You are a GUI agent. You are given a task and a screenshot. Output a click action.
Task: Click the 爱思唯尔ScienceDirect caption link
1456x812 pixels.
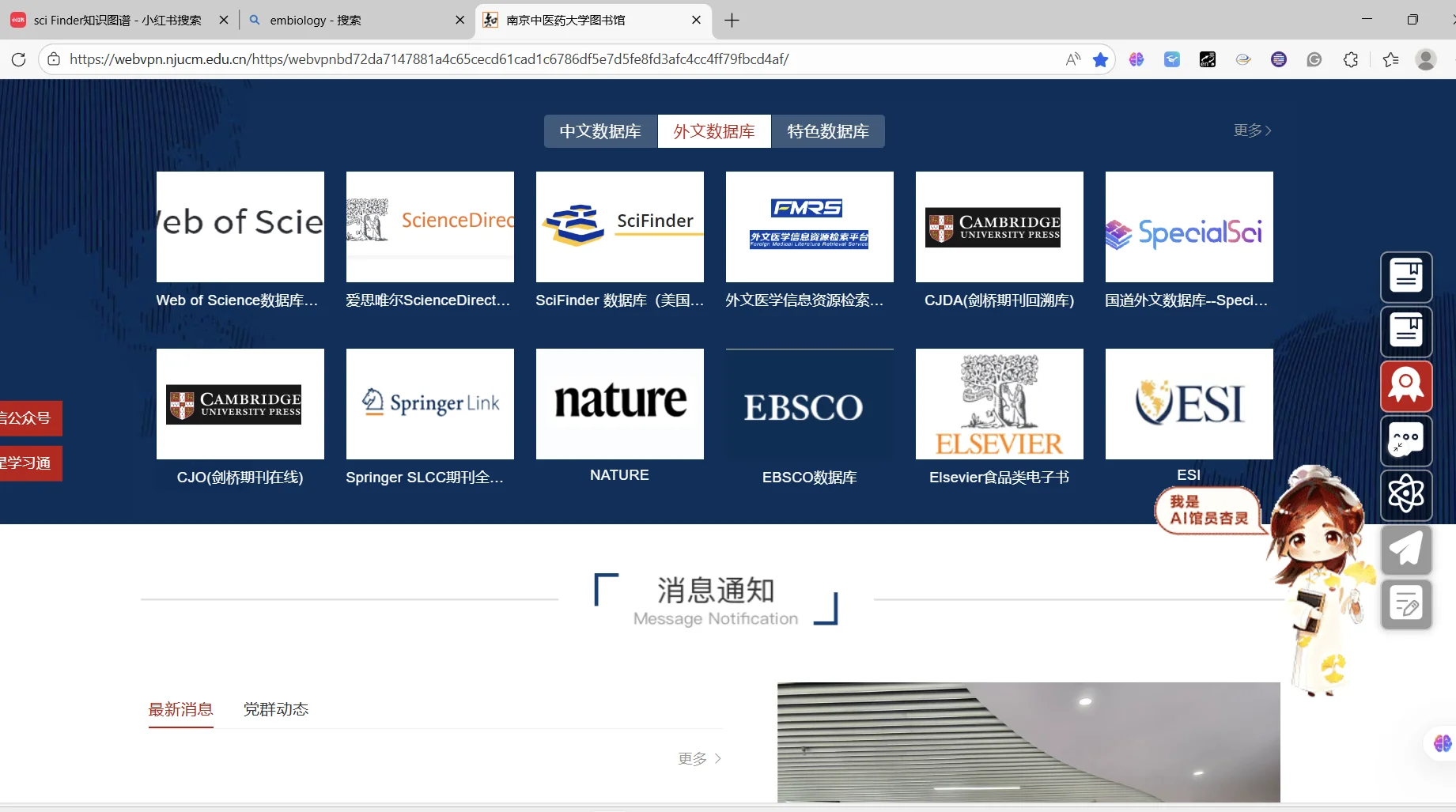coord(428,300)
